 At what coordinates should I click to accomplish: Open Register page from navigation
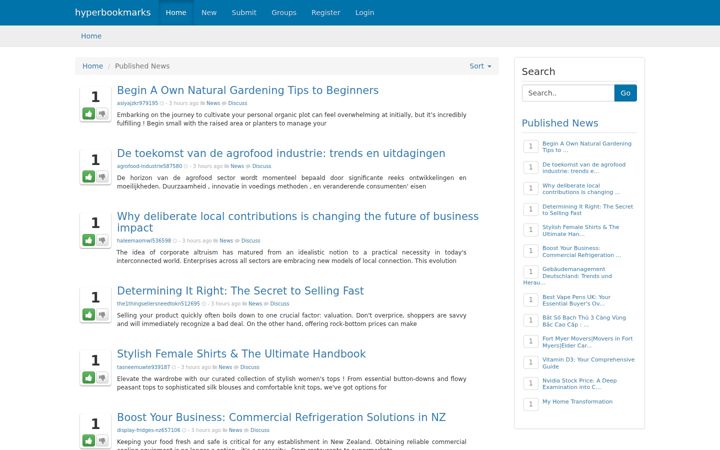click(326, 12)
